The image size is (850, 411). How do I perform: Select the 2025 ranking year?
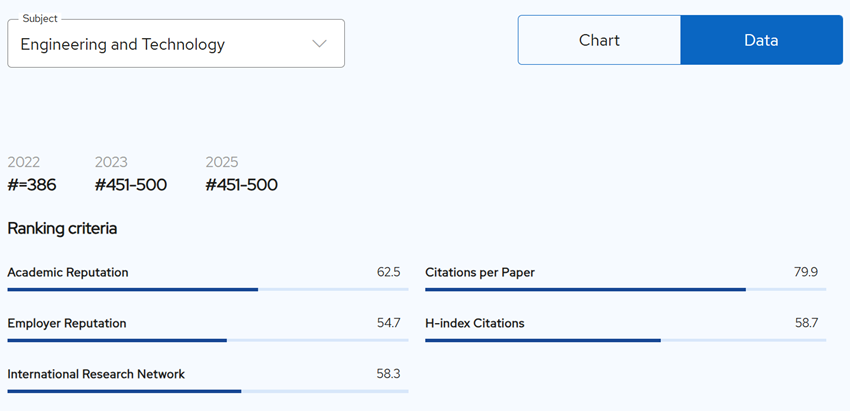(x=222, y=162)
